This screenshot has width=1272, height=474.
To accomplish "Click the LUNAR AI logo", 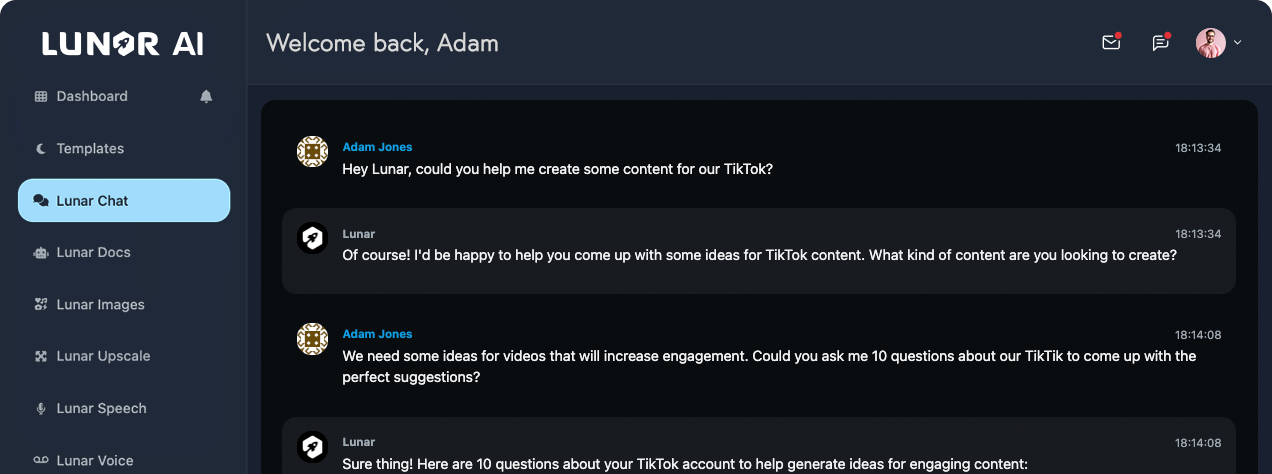I will (123, 43).
